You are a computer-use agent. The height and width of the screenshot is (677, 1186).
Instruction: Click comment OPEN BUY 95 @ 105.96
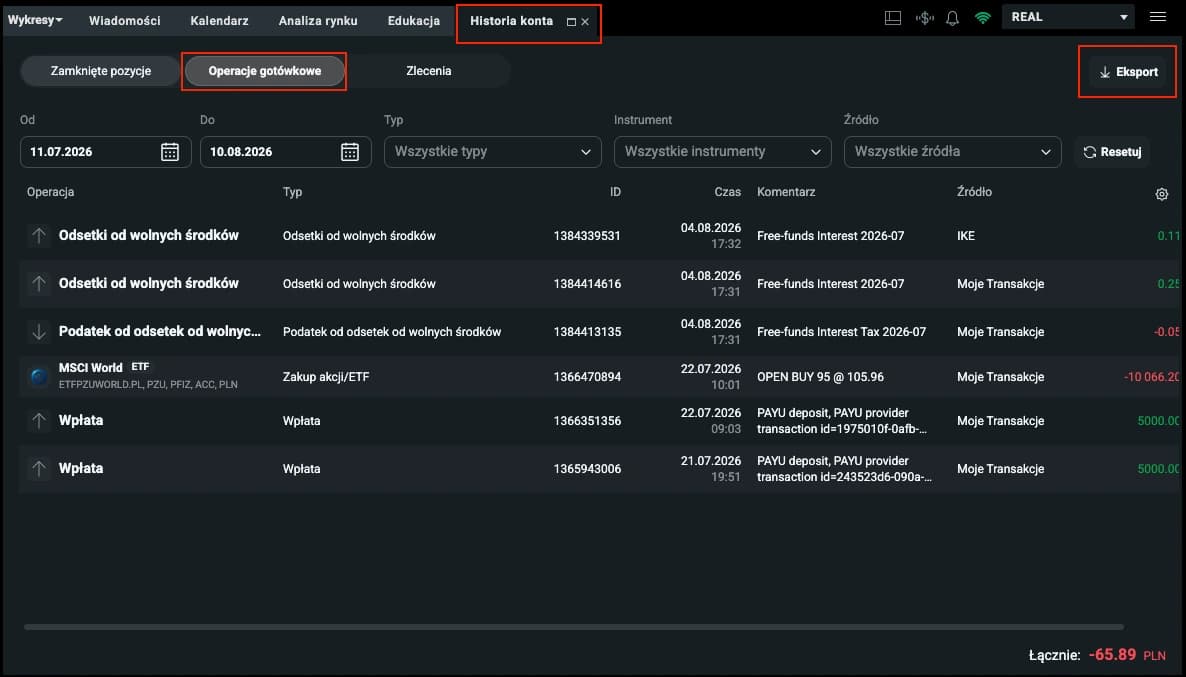pyautogui.click(x=820, y=377)
